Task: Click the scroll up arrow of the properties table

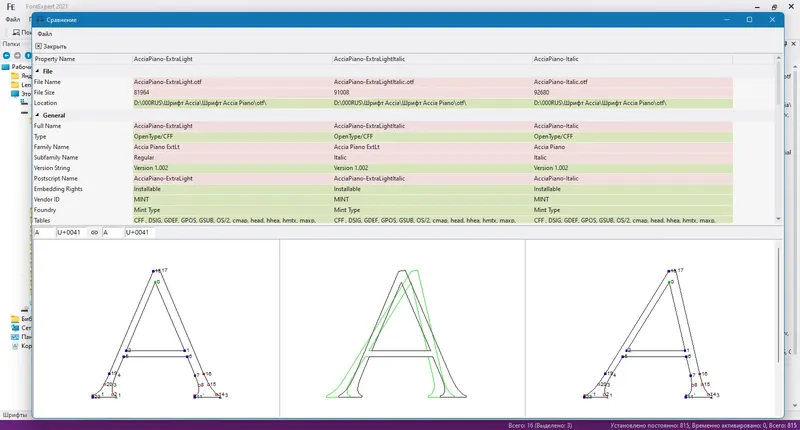Action: point(779,59)
